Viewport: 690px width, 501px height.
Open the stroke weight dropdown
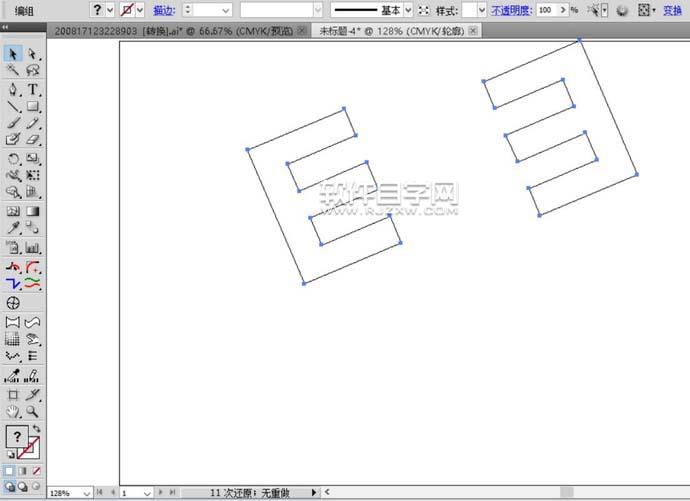226,10
